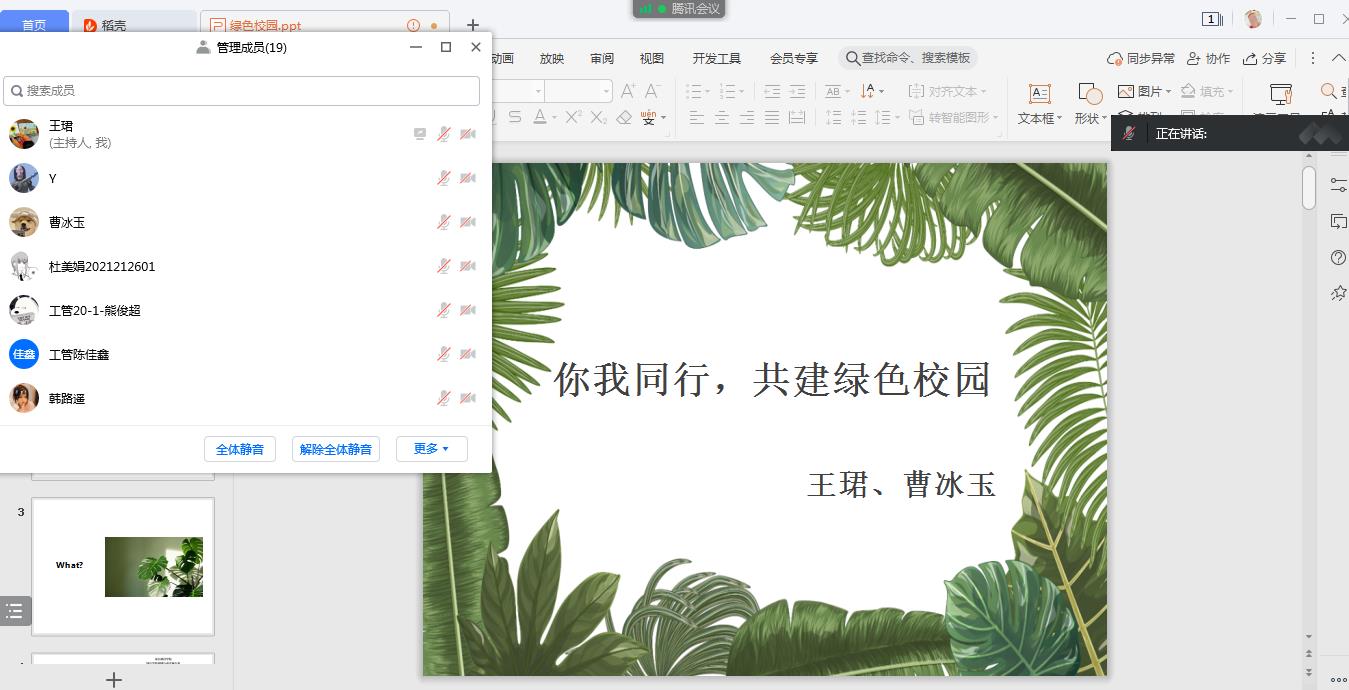This screenshot has width=1349, height=690.
Task: Click the 协作 collaborate button
Action: pos(1208,58)
